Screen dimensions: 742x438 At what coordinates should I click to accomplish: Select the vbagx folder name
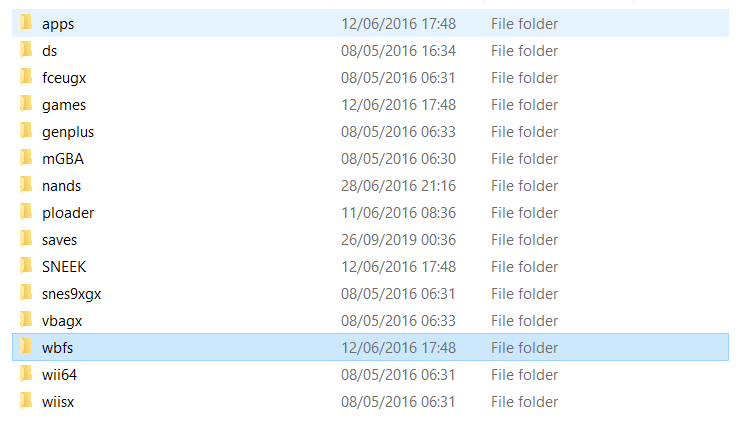pyautogui.click(x=62, y=321)
